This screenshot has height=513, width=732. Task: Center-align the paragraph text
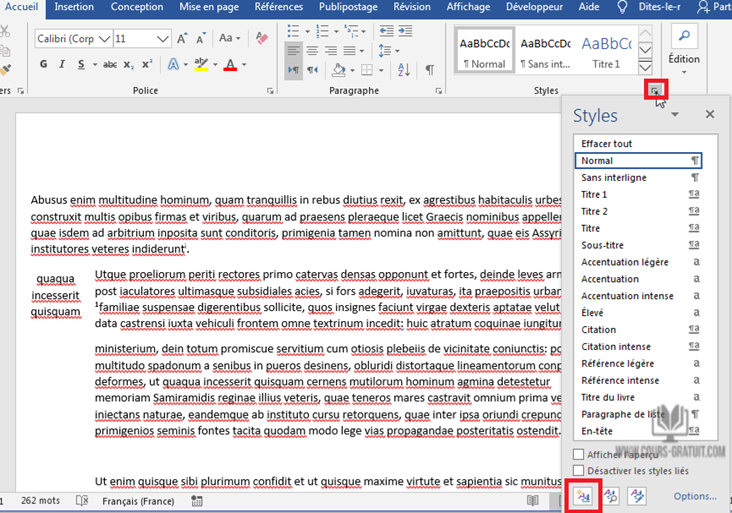click(x=314, y=50)
